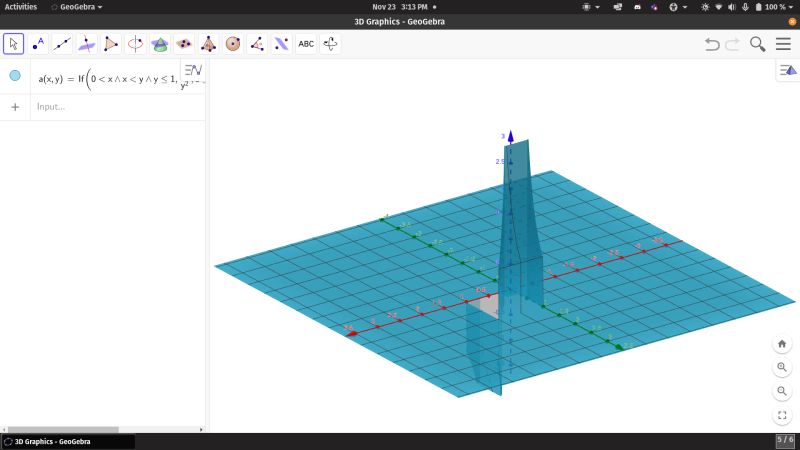Open the clock and calendar panel

point(400,7)
